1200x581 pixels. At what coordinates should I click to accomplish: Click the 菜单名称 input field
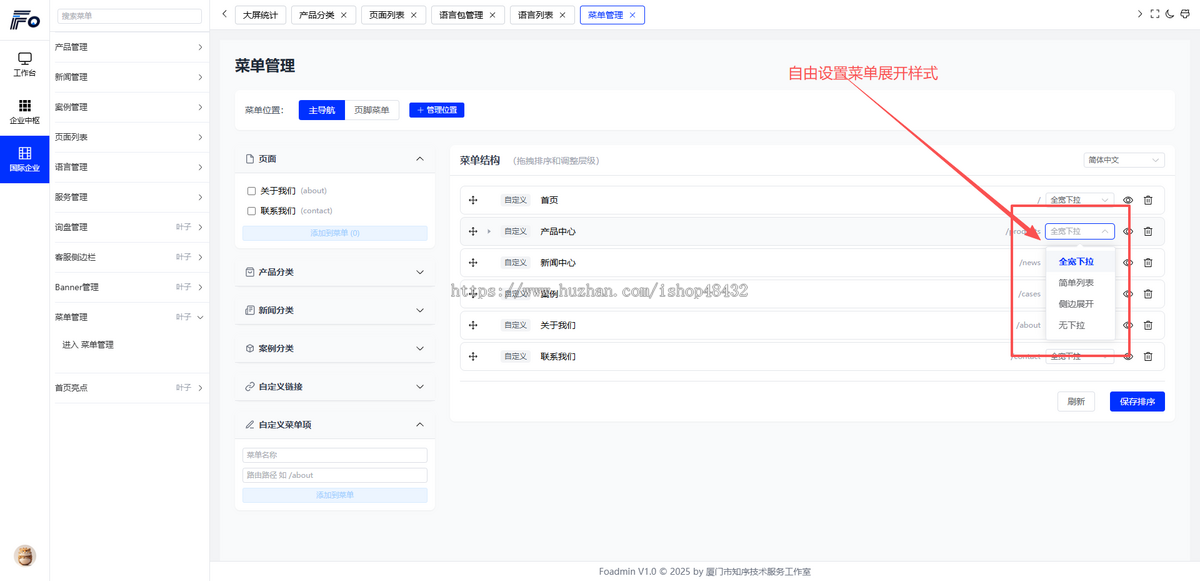click(335, 455)
